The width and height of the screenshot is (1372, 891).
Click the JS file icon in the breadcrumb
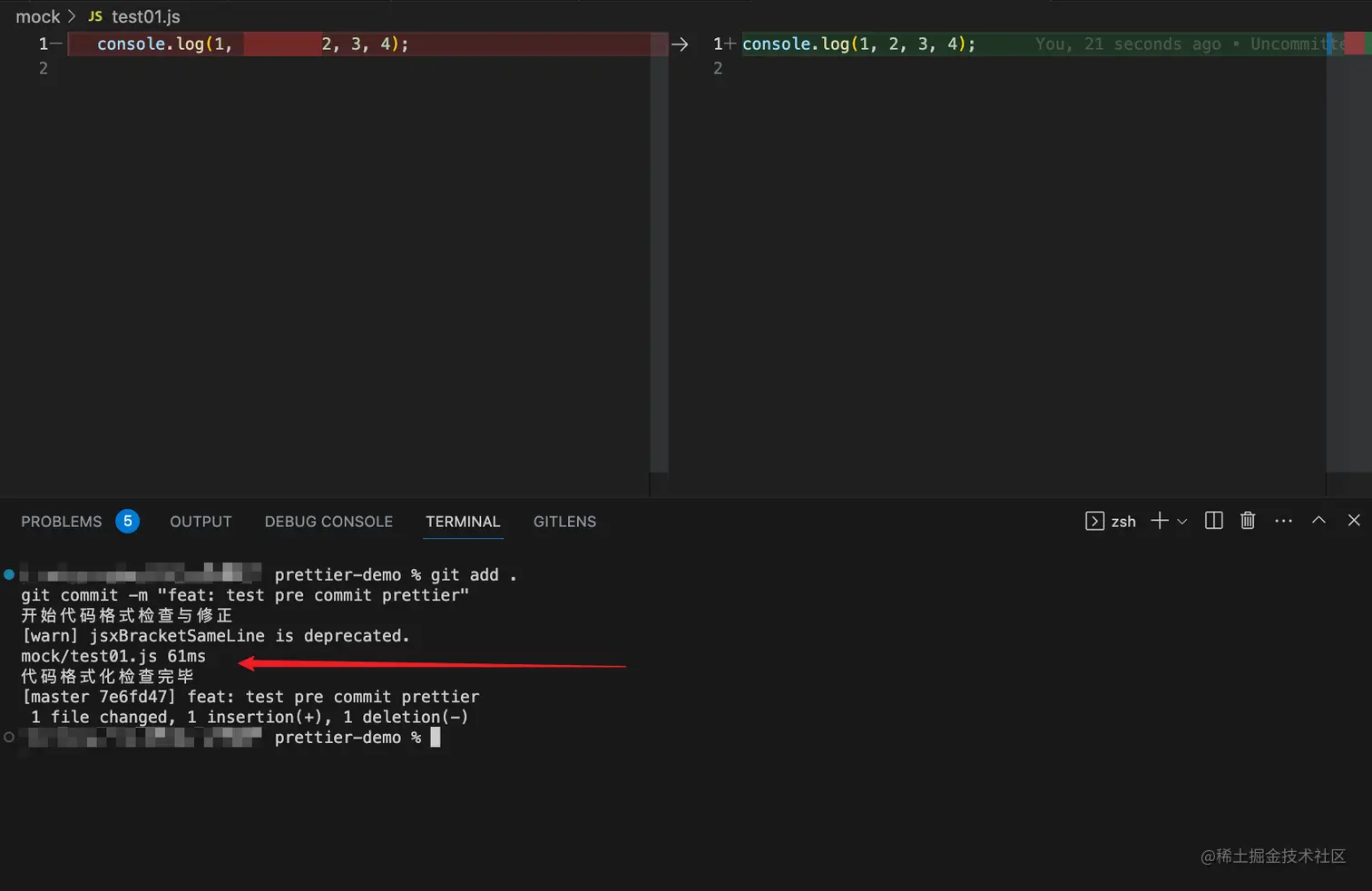tap(94, 16)
